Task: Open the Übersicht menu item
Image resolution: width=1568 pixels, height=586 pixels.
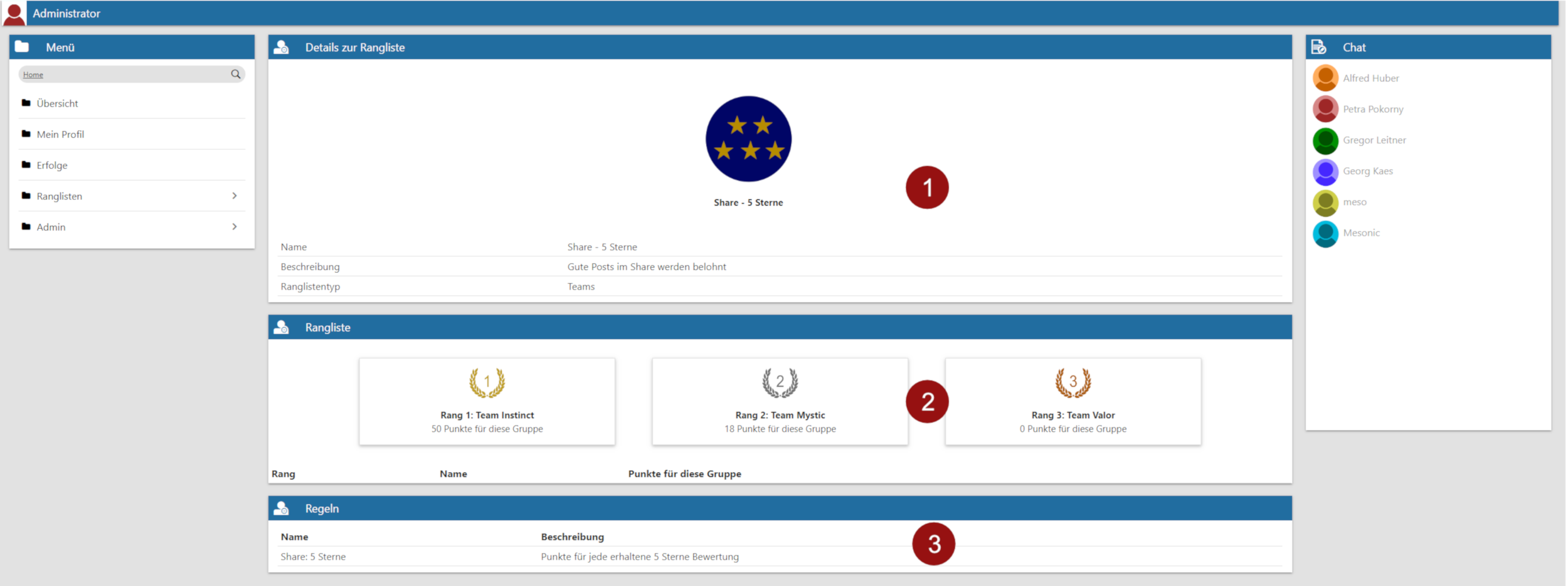Action: [132, 103]
